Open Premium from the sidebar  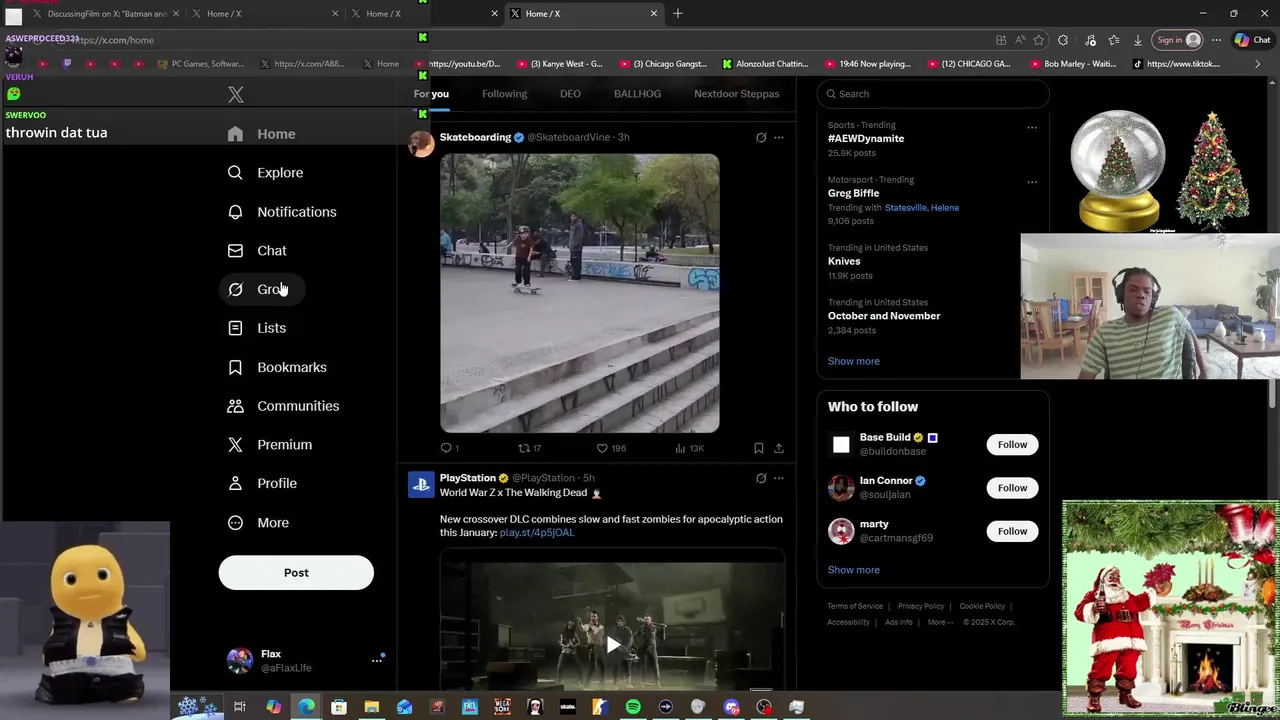tap(270, 445)
